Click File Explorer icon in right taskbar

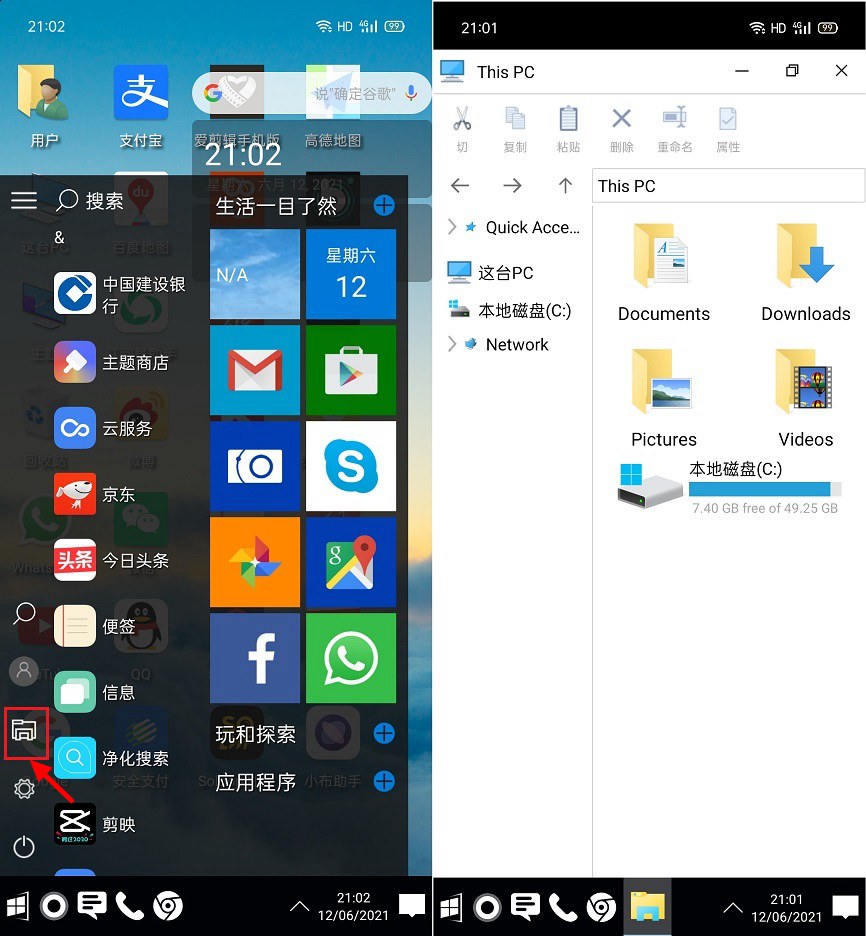point(648,907)
